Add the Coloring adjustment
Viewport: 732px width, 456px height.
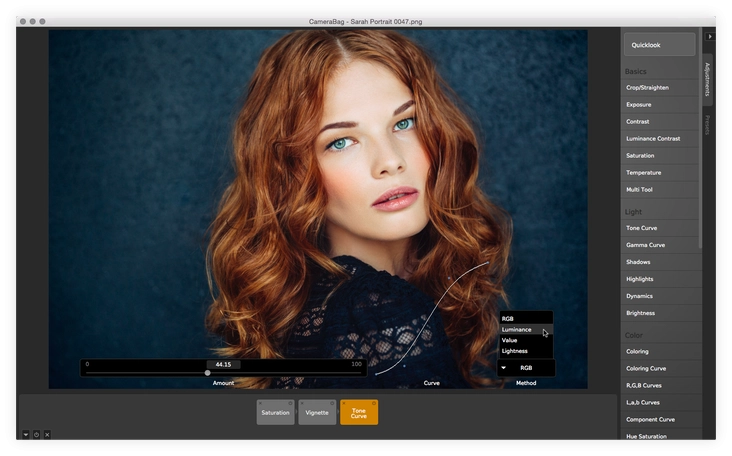coord(660,351)
